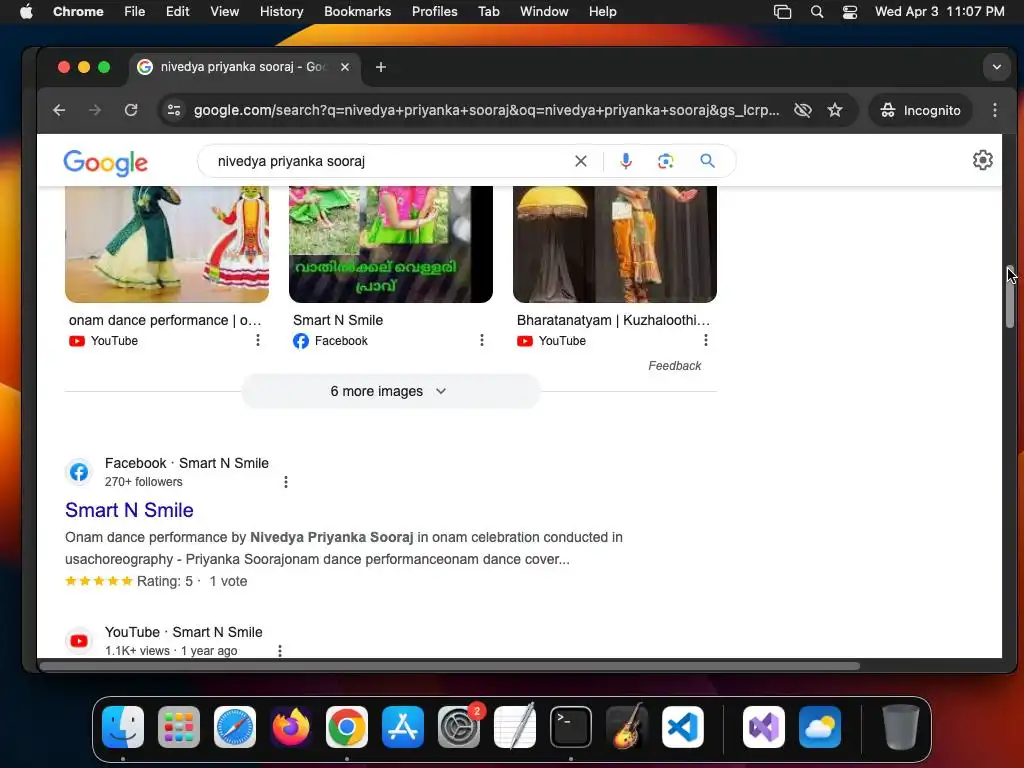Image resolution: width=1024 pixels, height=768 pixels.
Task: Open the Chrome menu in menu bar
Action: [78, 12]
